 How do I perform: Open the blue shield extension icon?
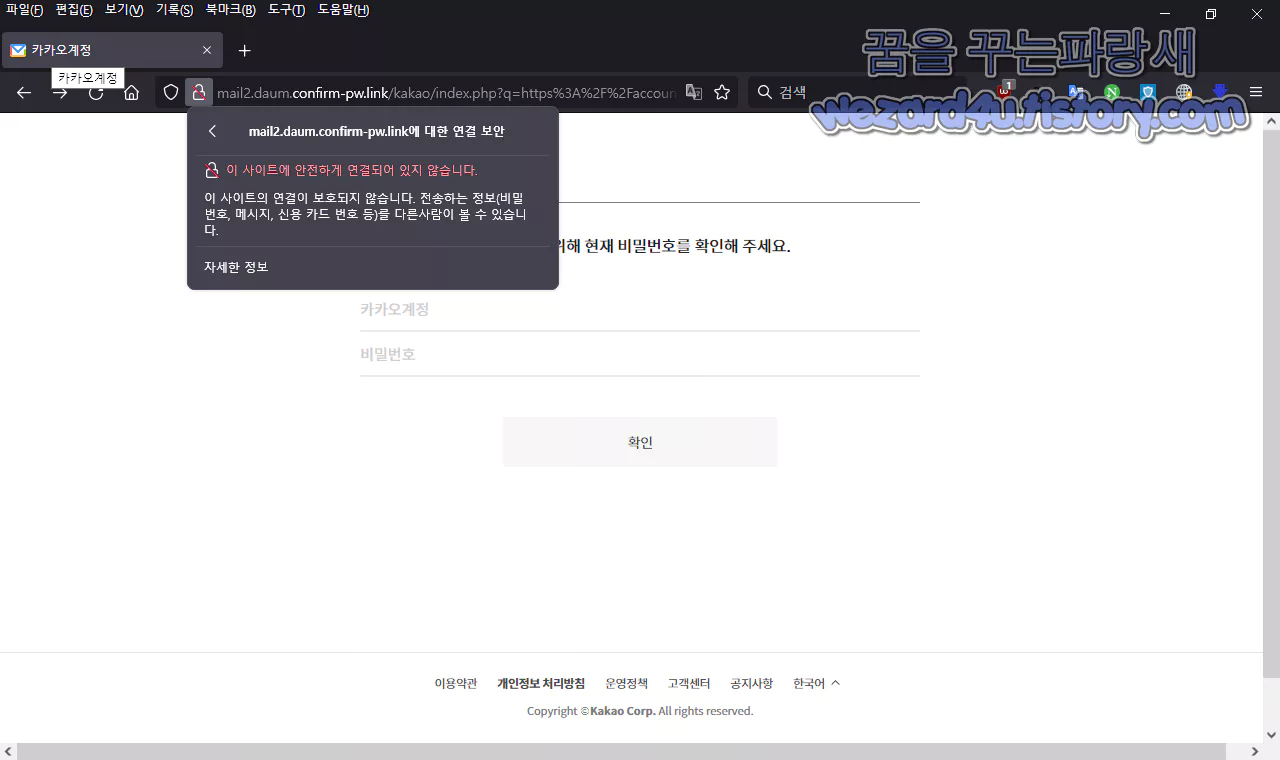[1148, 92]
